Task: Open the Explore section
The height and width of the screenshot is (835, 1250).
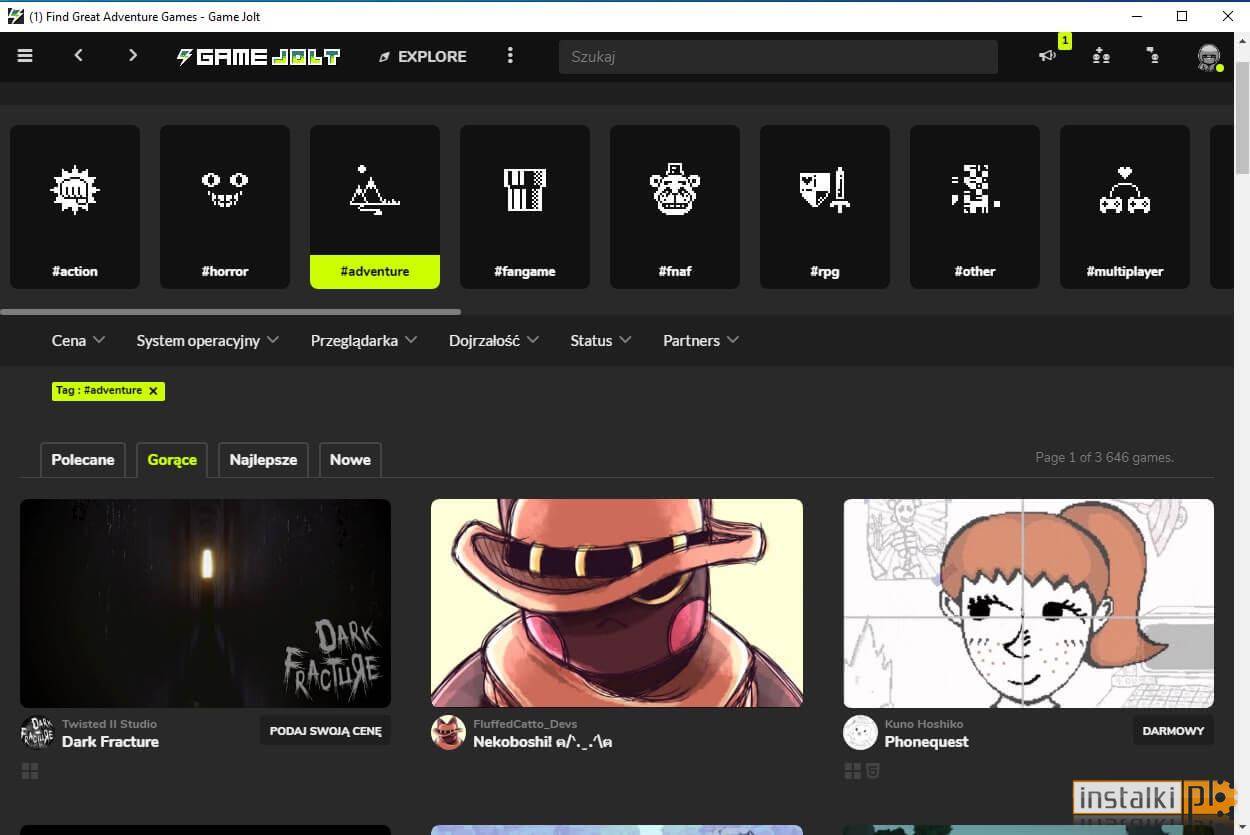Action: point(422,57)
